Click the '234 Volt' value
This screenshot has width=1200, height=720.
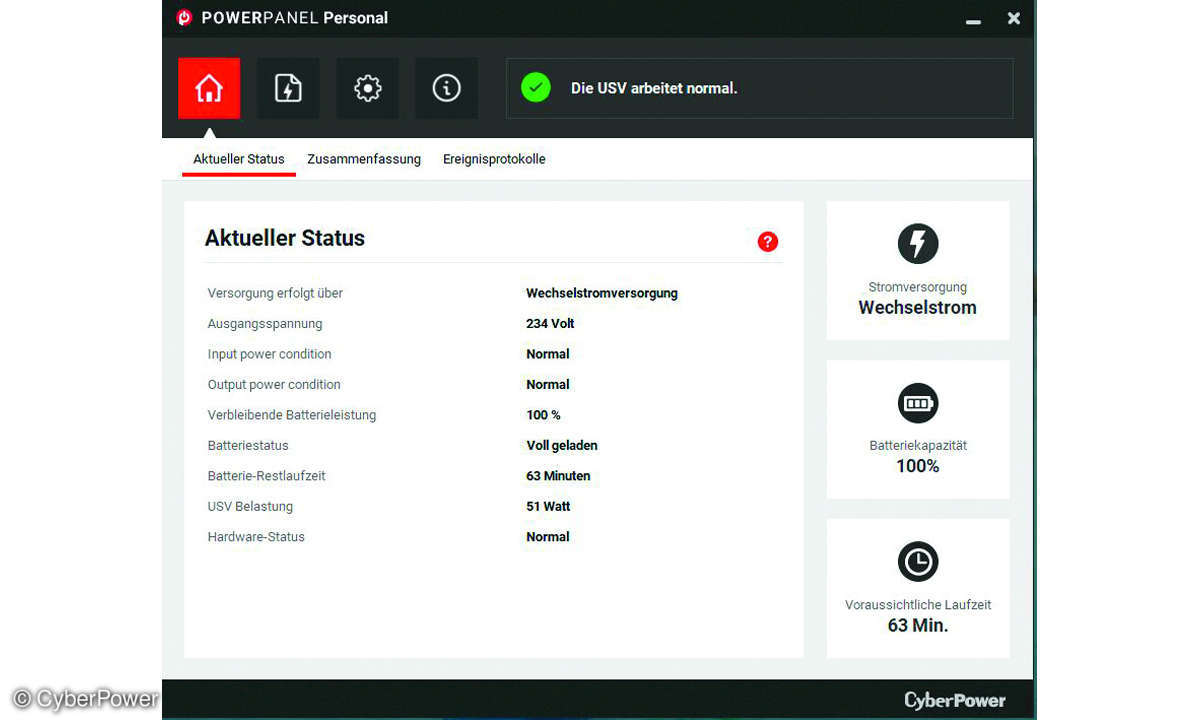[550, 324]
